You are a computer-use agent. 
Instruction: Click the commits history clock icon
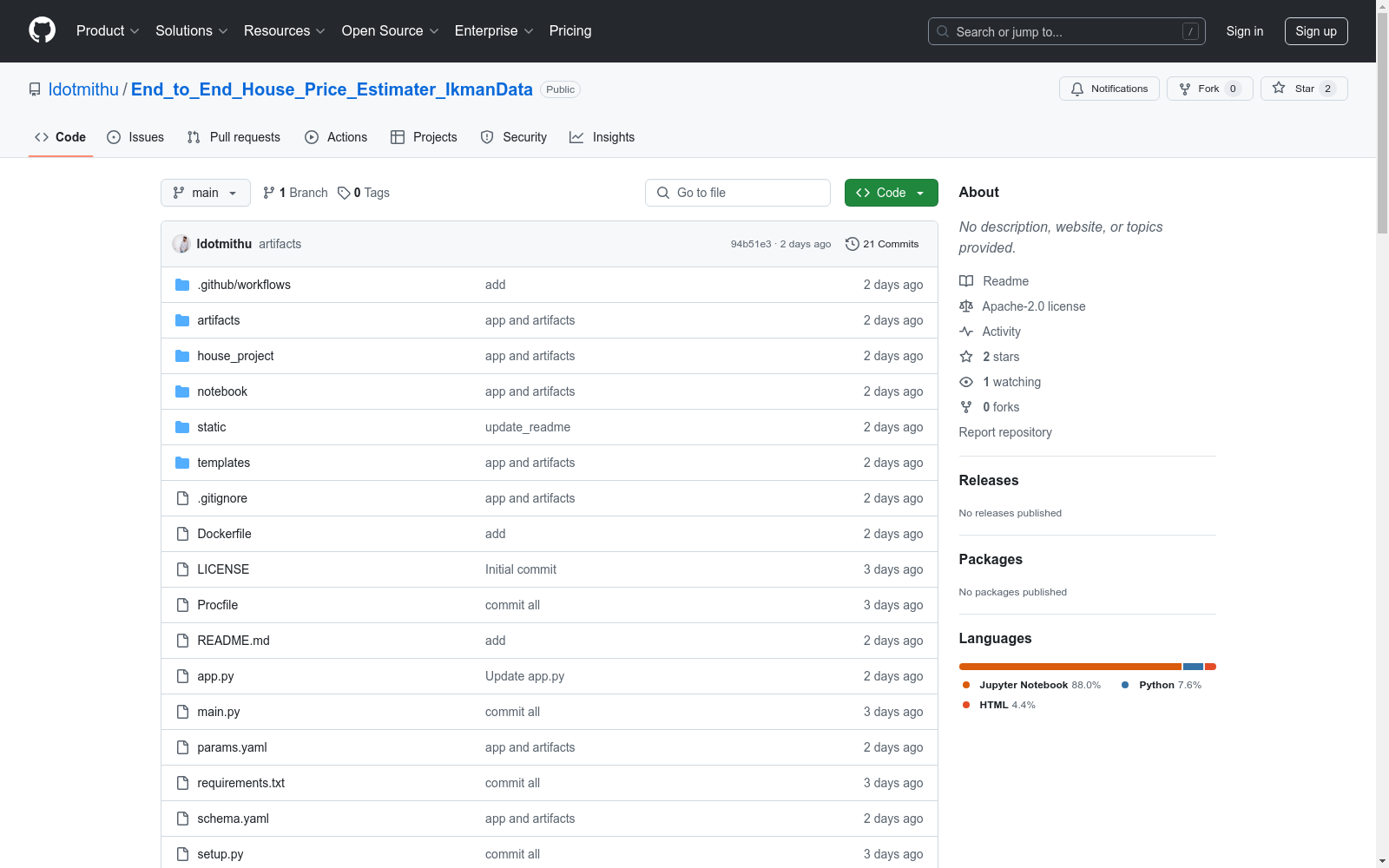point(852,244)
